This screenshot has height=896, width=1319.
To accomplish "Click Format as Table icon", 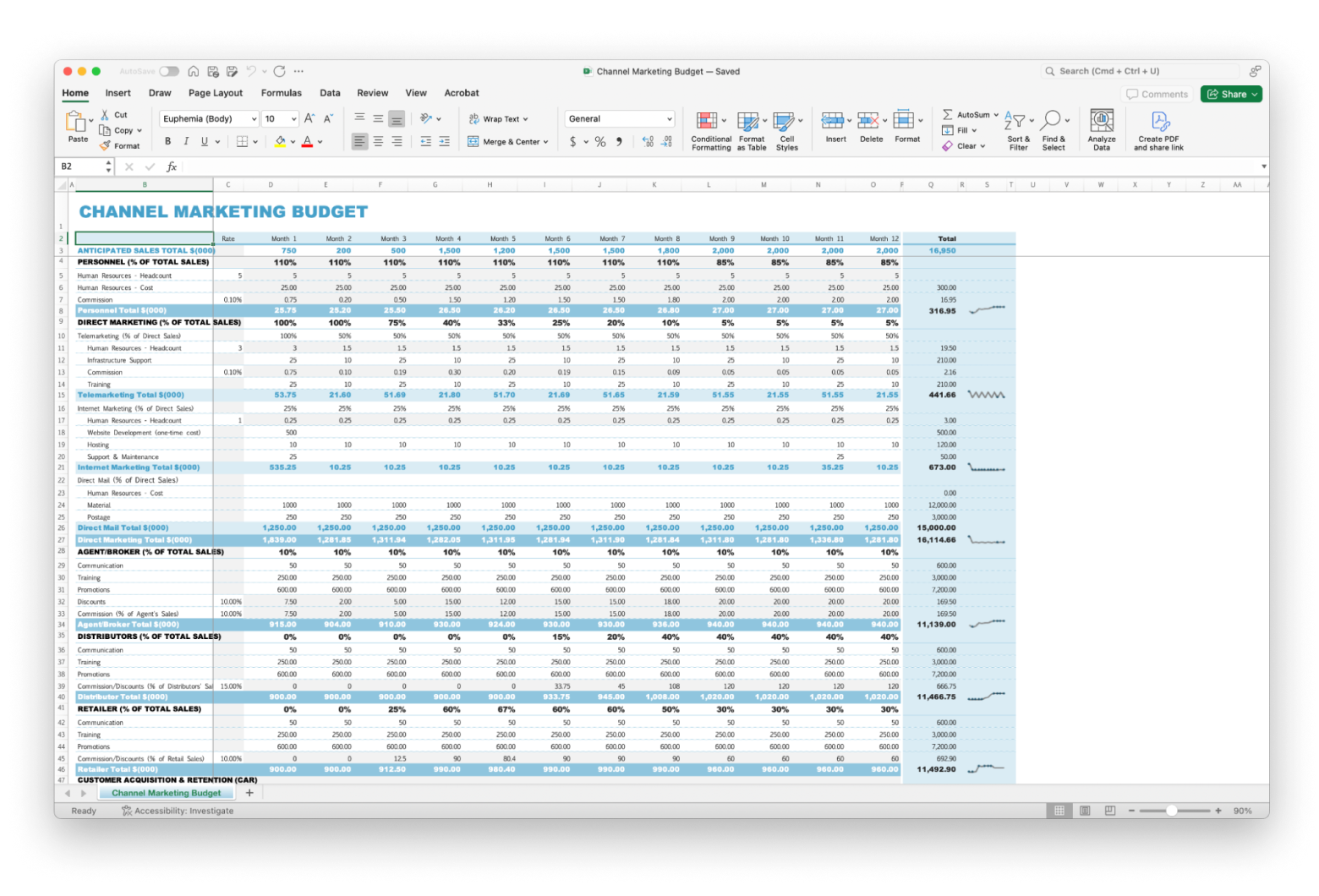I will click(747, 121).
